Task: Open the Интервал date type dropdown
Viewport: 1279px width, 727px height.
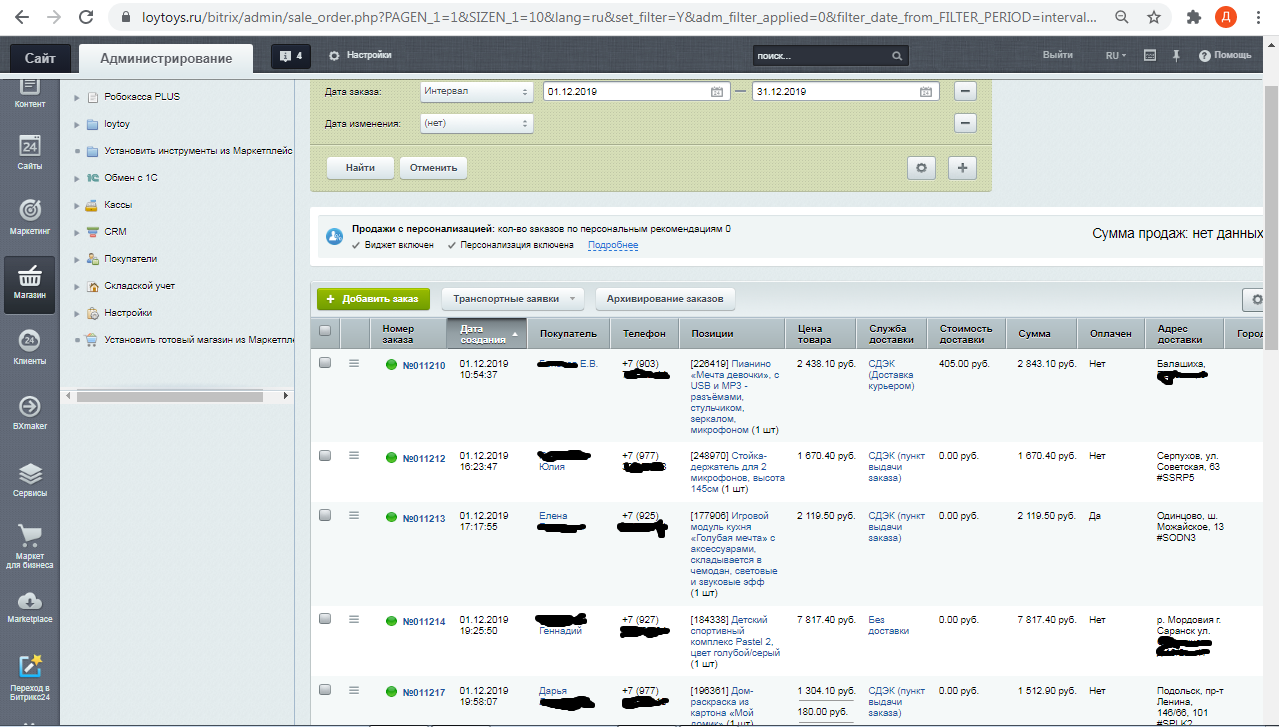Action: [477, 92]
